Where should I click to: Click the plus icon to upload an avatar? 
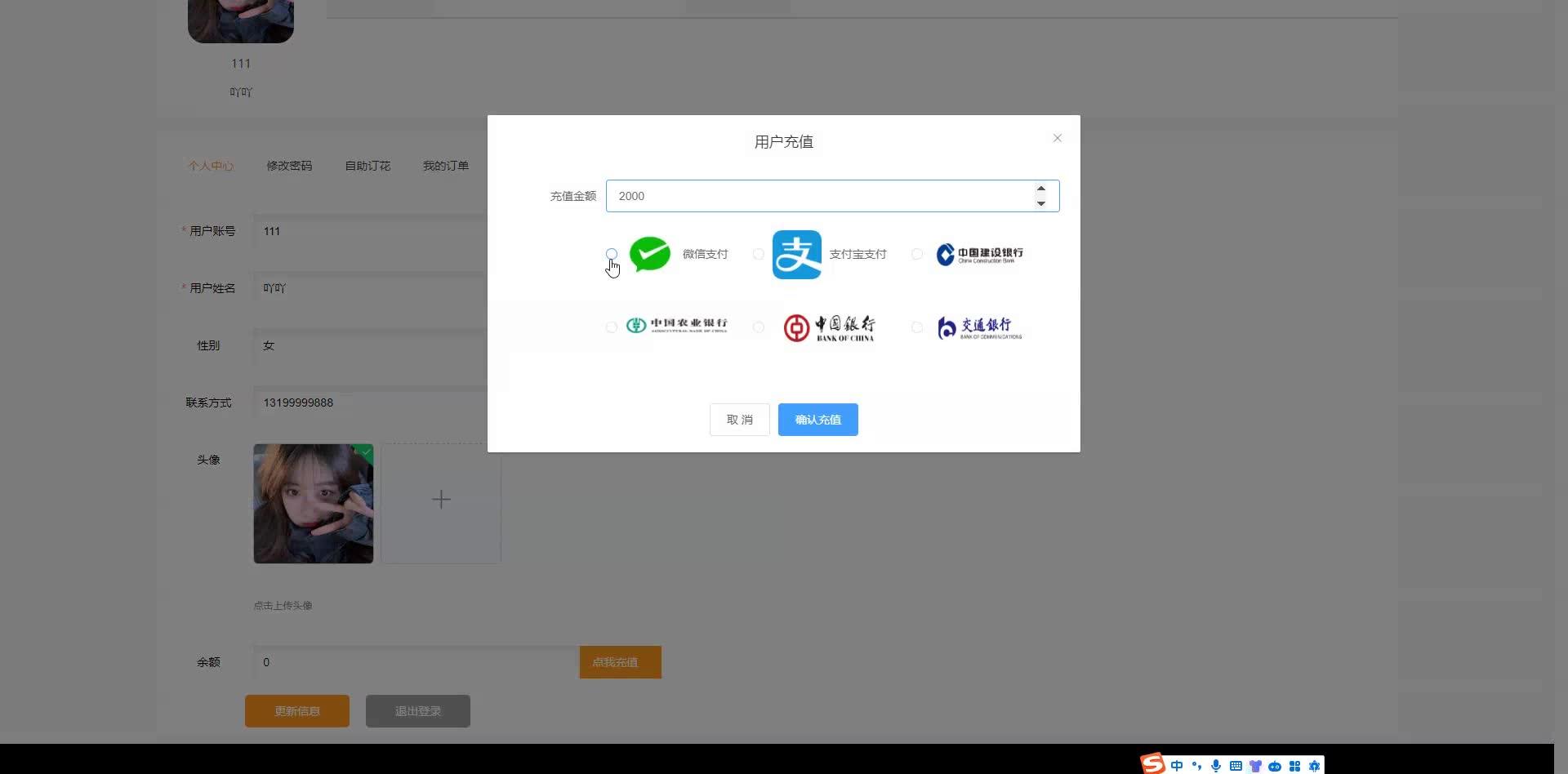click(441, 500)
